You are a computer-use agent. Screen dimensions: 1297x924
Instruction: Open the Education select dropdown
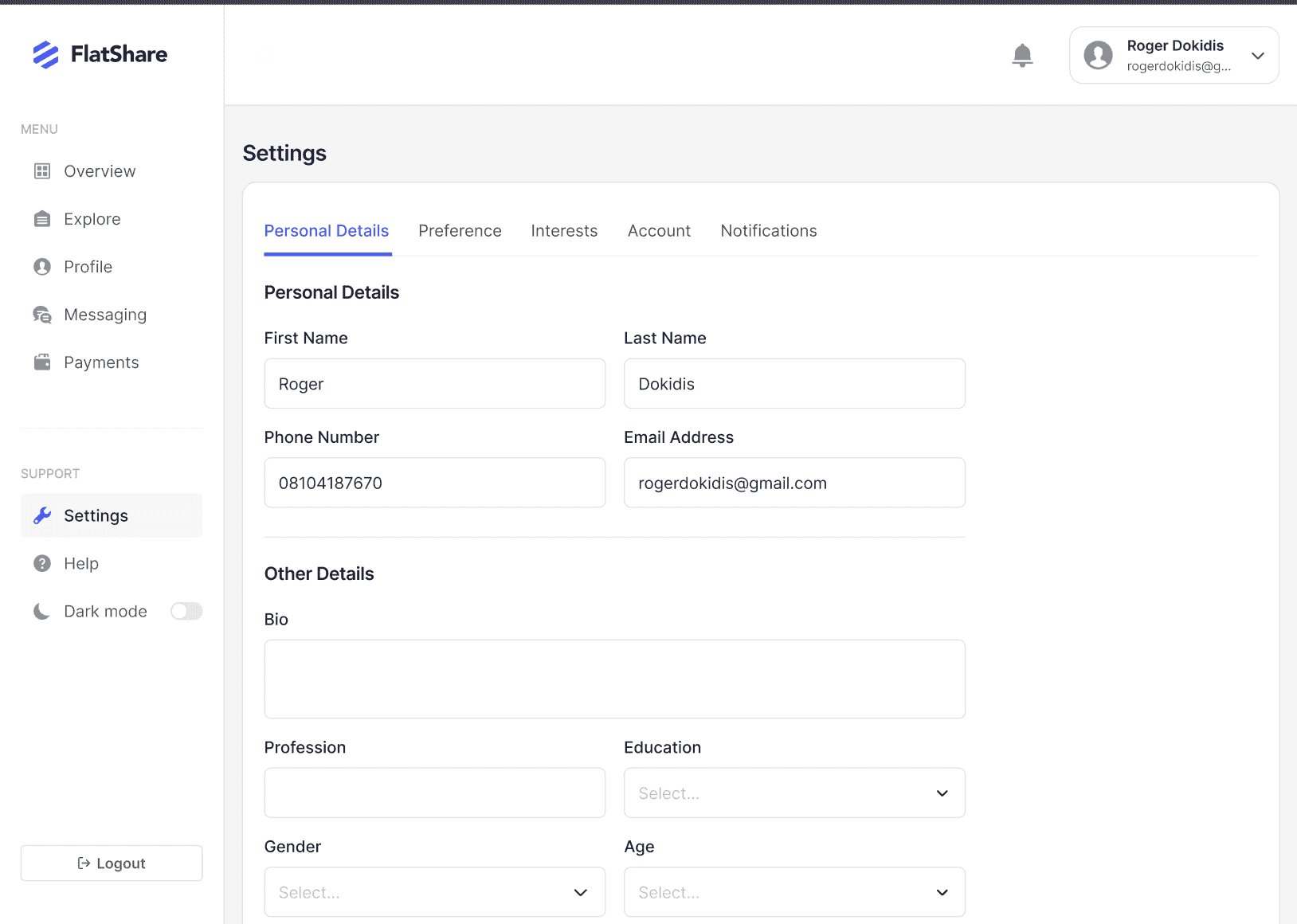point(794,793)
